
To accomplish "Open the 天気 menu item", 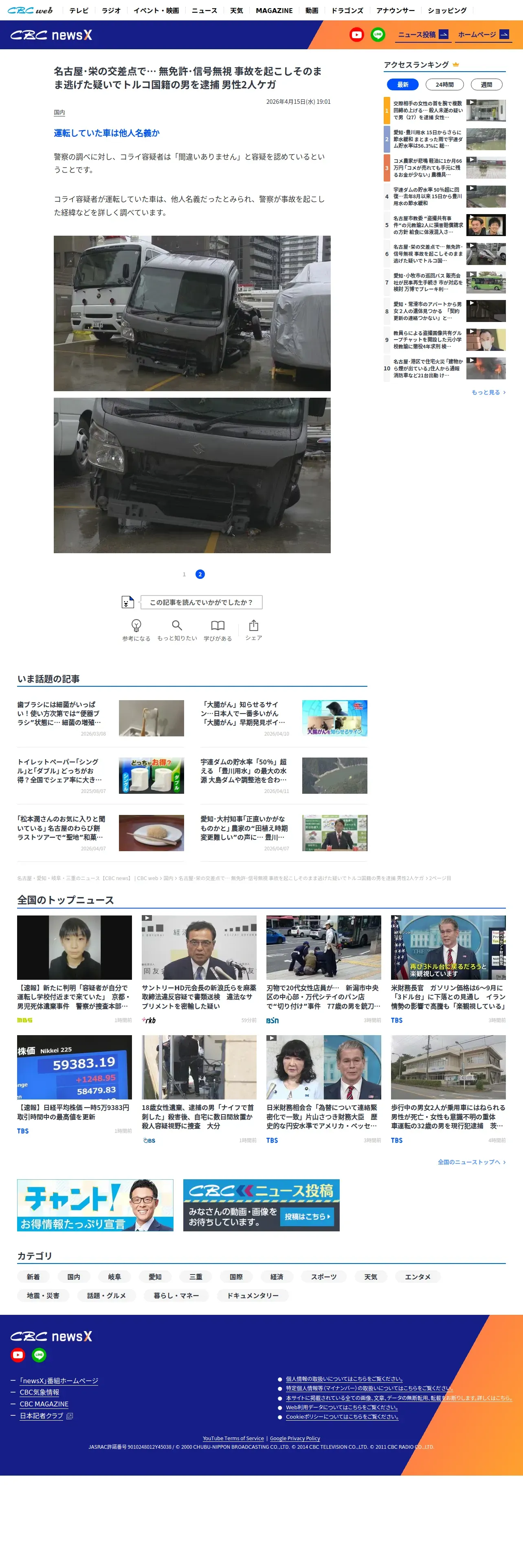I will 237,10.
